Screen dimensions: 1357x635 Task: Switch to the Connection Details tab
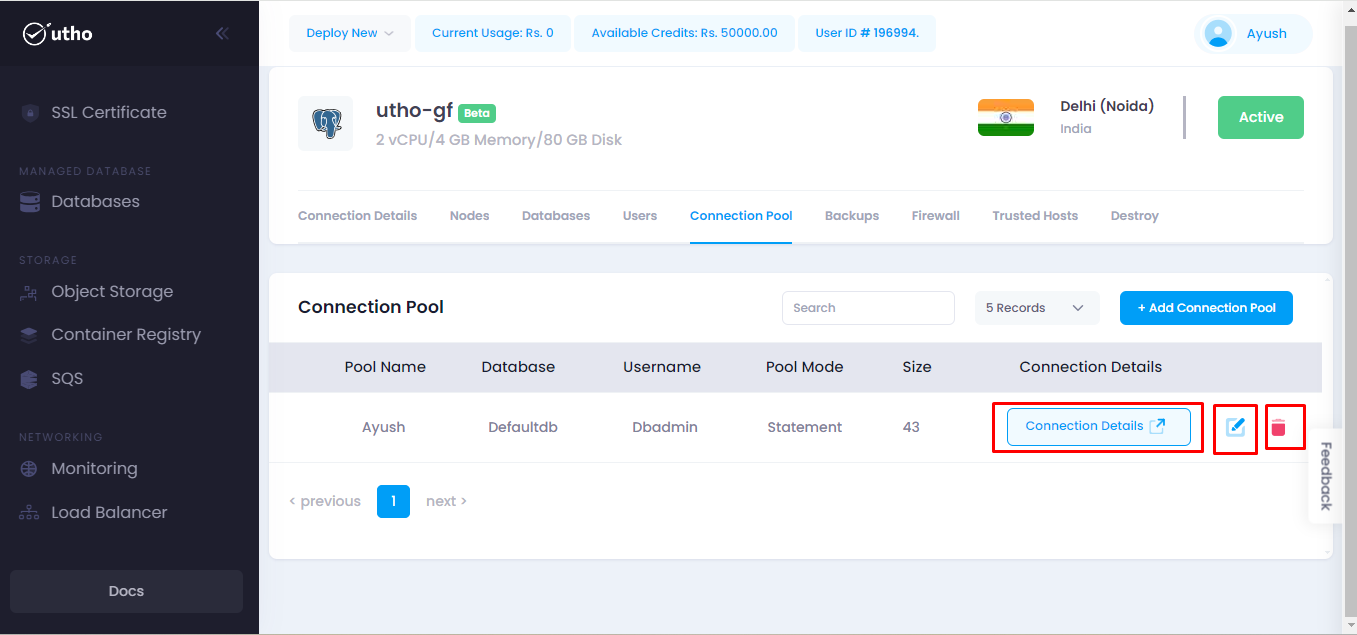[357, 216]
